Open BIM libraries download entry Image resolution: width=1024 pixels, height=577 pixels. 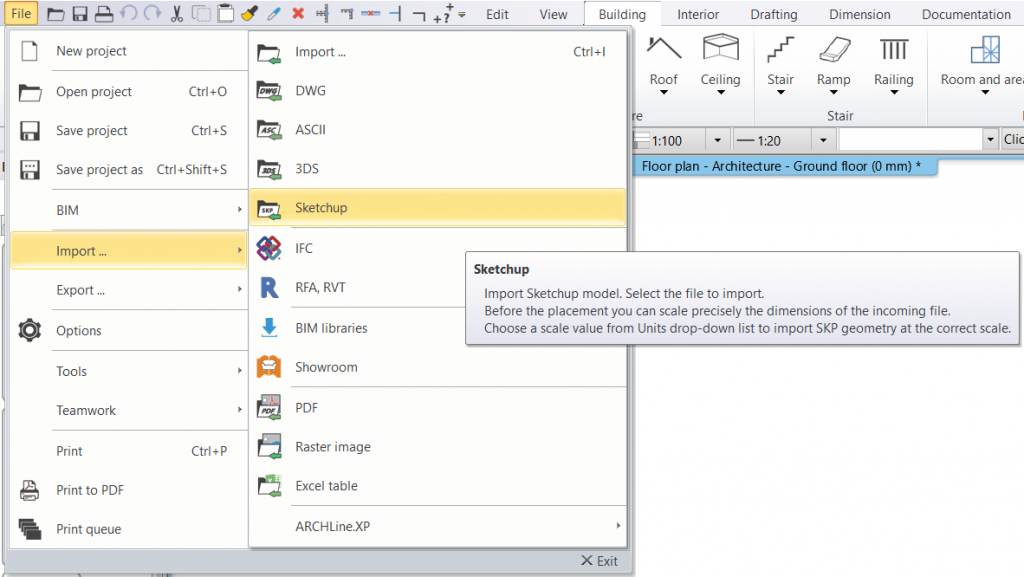click(x=358, y=328)
